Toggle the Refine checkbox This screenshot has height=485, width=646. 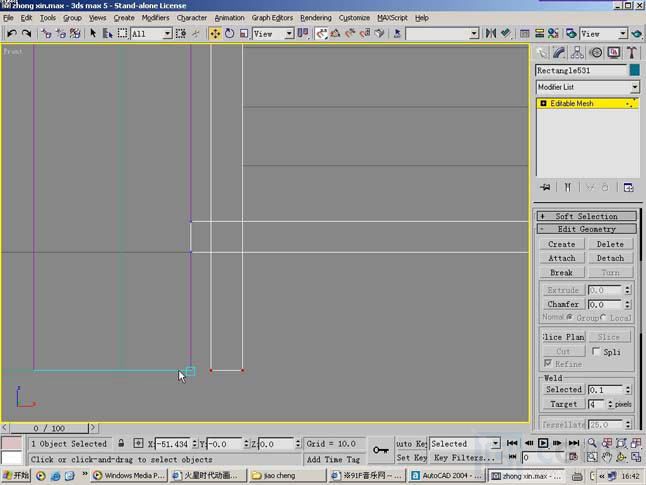pyautogui.click(x=548, y=363)
